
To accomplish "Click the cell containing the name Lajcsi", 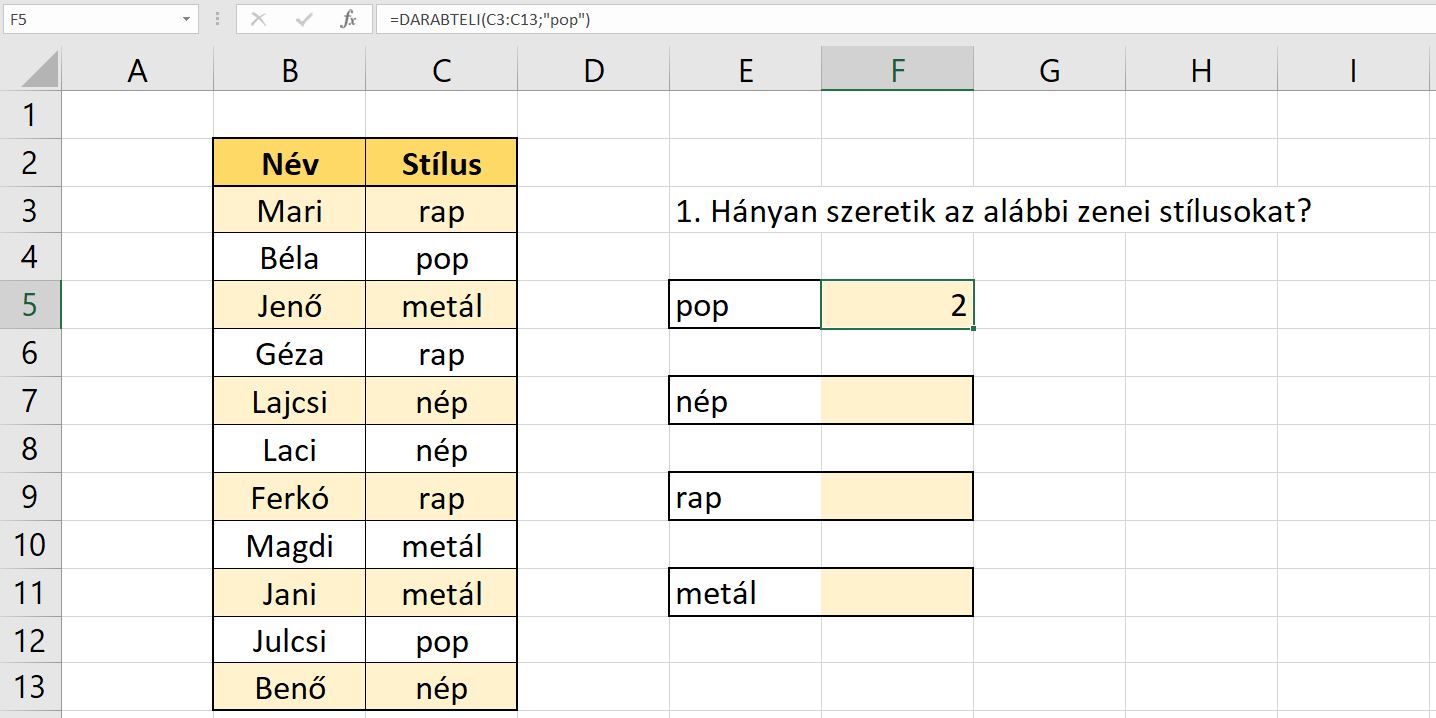I will [x=289, y=401].
